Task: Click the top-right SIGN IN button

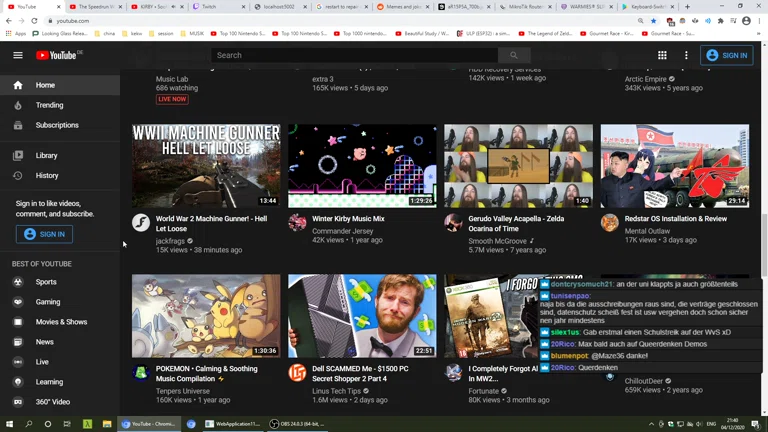Action: pos(727,55)
